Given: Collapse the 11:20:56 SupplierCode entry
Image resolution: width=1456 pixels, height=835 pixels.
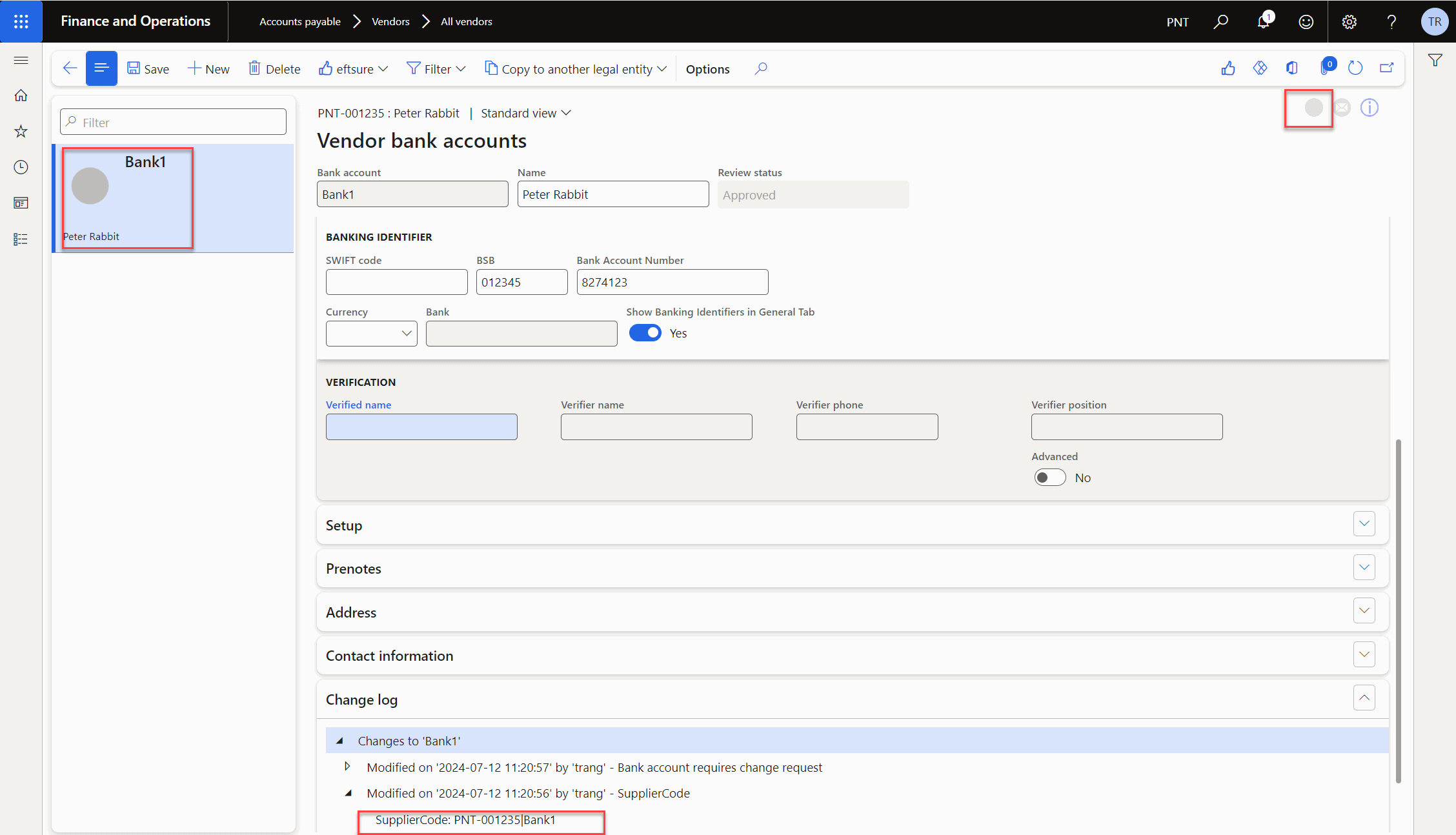Looking at the screenshot, I should [349, 793].
